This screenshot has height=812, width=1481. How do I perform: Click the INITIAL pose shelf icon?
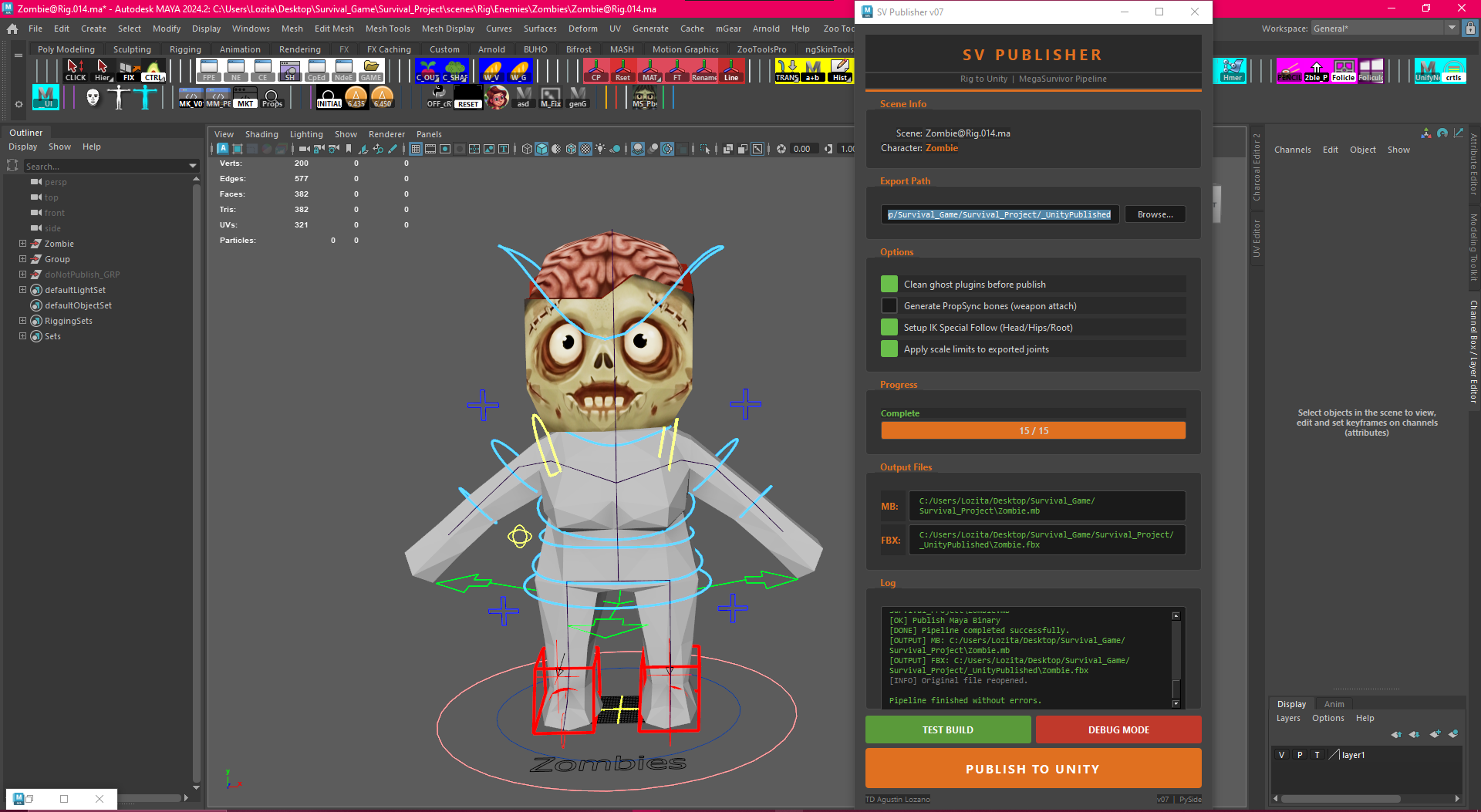[329, 98]
